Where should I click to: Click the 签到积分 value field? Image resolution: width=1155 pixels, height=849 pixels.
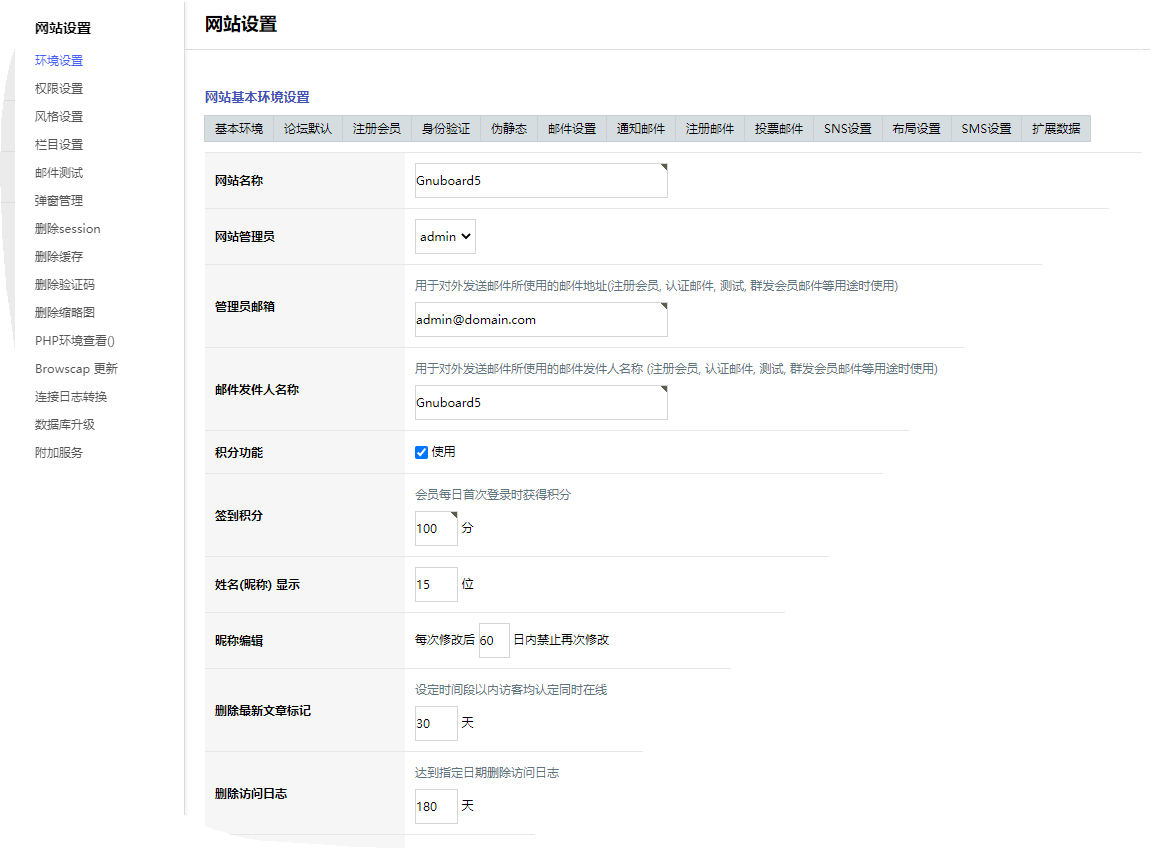tap(436, 528)
